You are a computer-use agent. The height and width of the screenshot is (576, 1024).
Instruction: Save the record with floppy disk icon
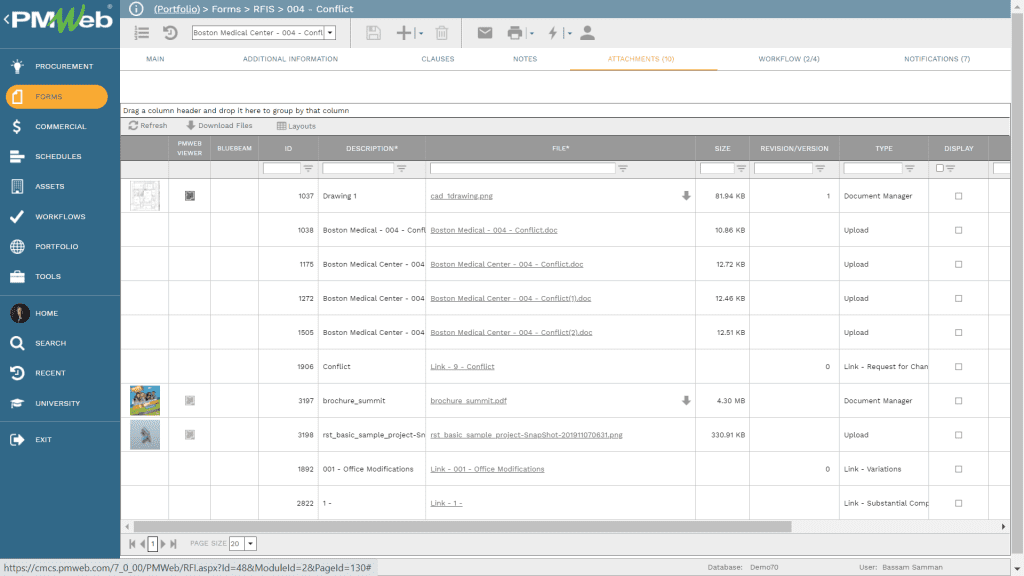point(373,33)
